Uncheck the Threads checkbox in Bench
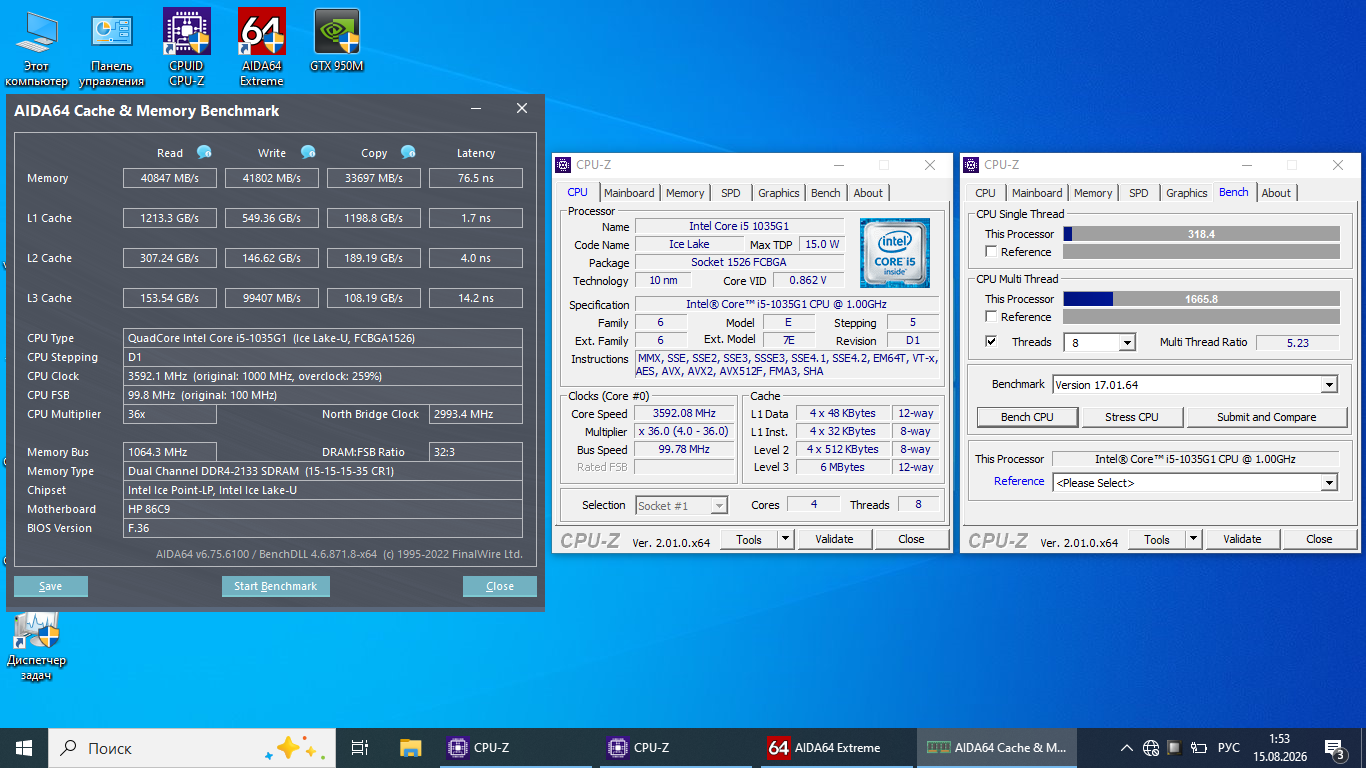Viewport: 1366px width, 768px height. pyautogui.click(x=991, y=342)
